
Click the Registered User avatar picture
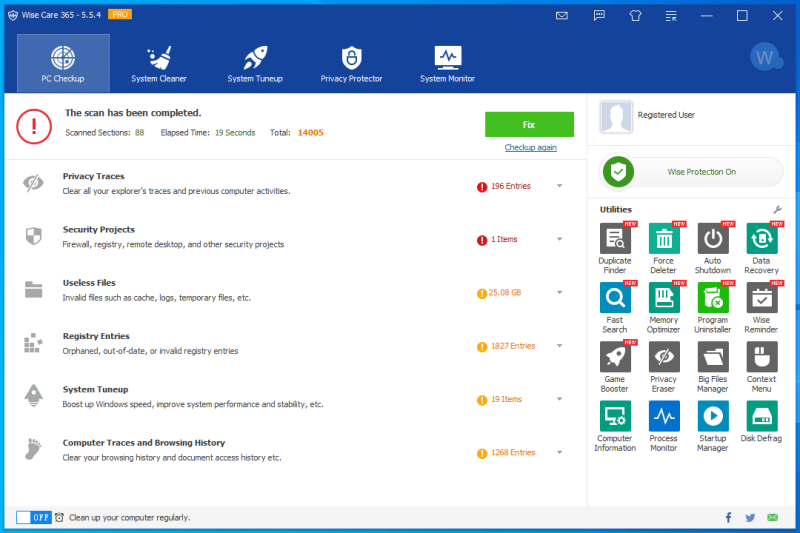pos(615,116)
